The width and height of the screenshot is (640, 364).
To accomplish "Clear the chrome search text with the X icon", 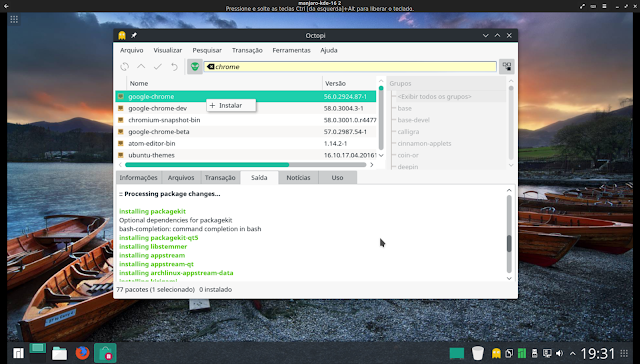I will (x=210, y=67).
